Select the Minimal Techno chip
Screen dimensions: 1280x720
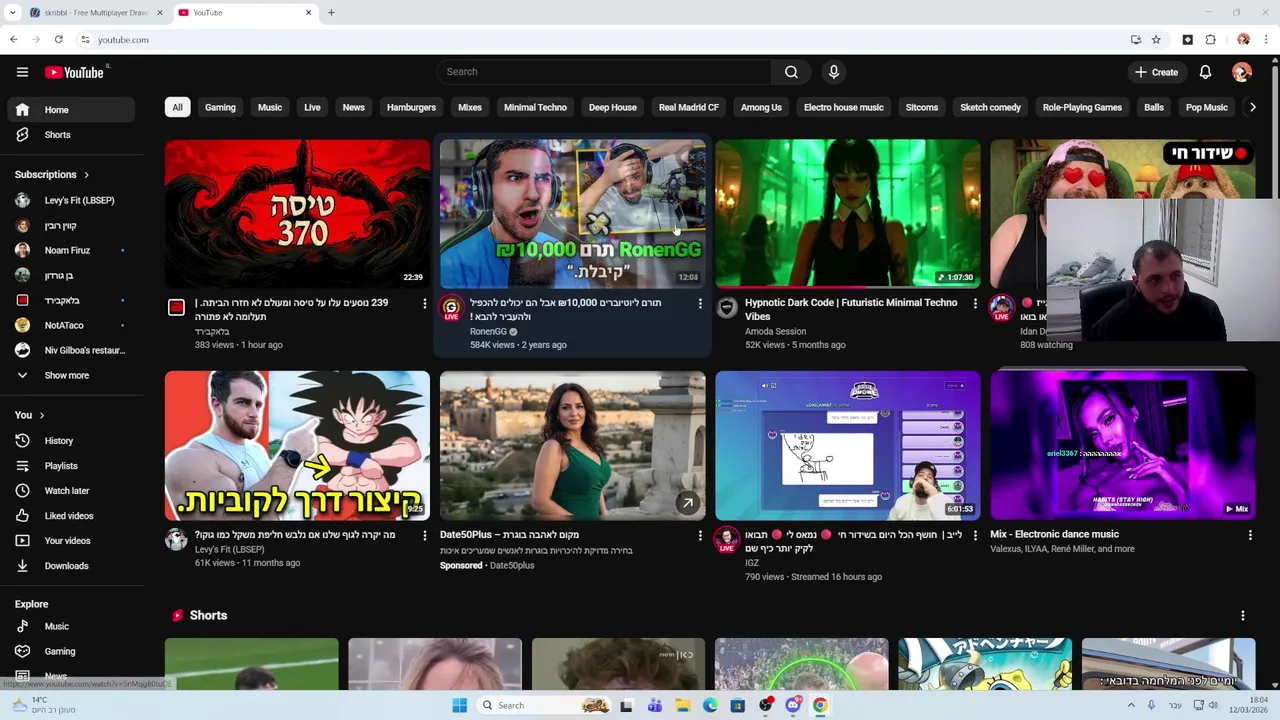click(535, 107)
